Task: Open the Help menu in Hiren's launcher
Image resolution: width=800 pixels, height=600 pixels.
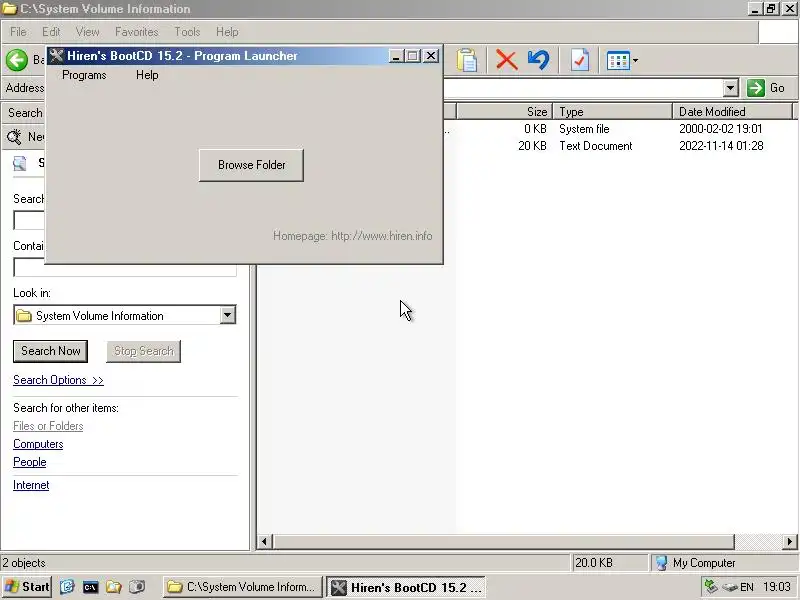Action: (147, 75)
